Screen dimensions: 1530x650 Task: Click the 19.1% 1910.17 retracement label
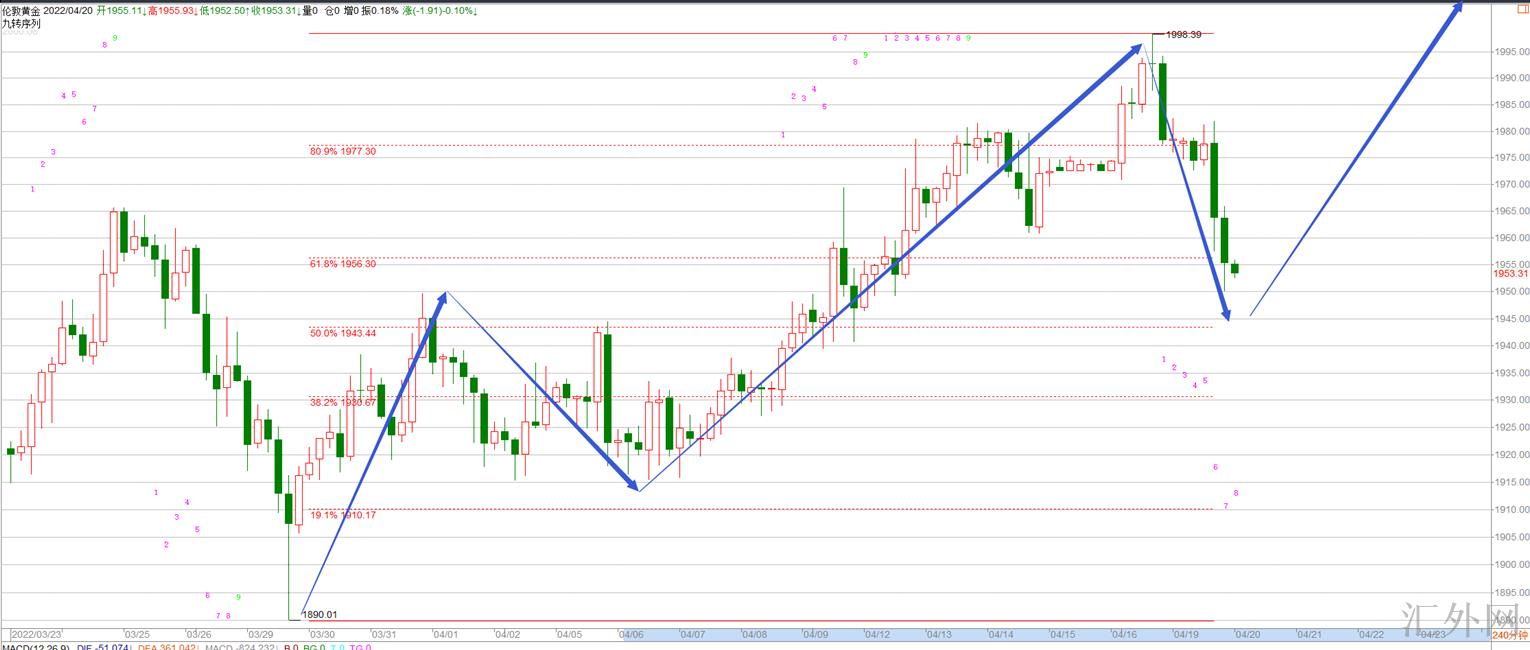tap(343, 515)
